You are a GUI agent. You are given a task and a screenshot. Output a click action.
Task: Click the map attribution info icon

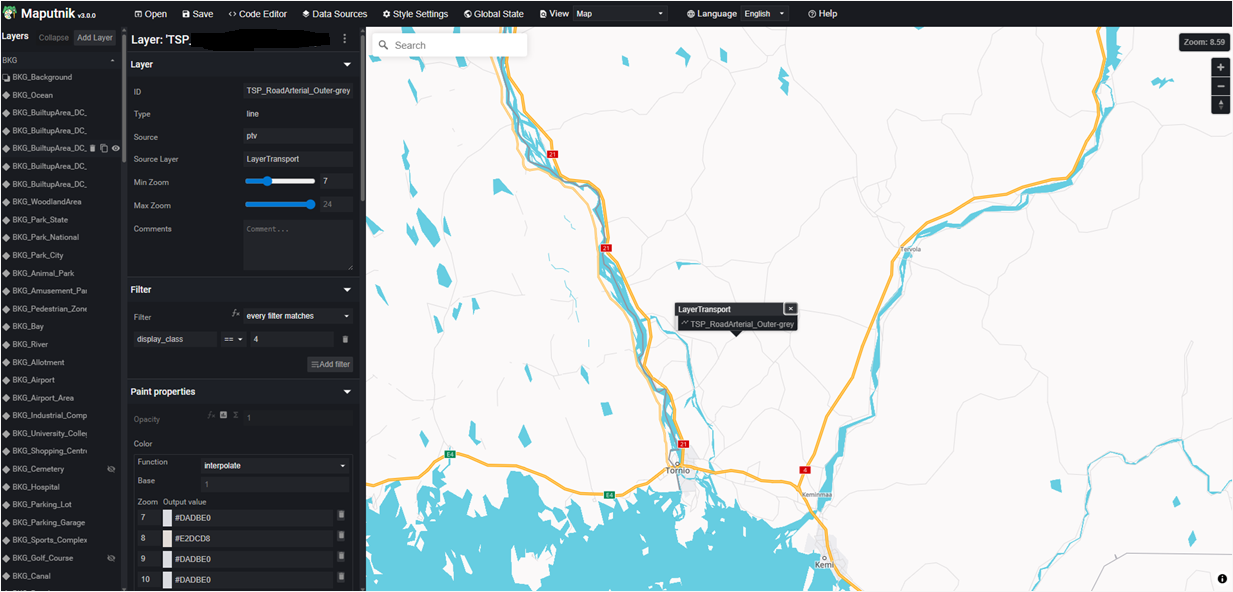coord(1222,579)
